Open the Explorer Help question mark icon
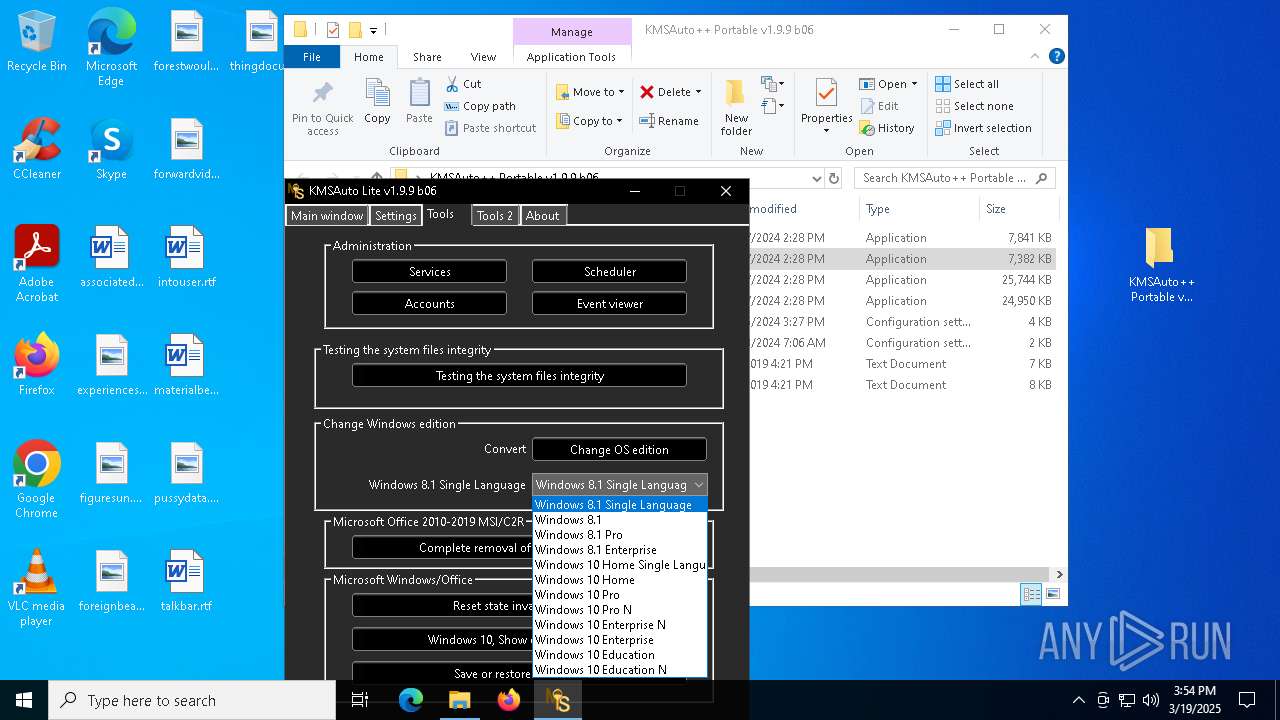The width and height of the screenshot is (1280, 720). [x=1057, y=57]
